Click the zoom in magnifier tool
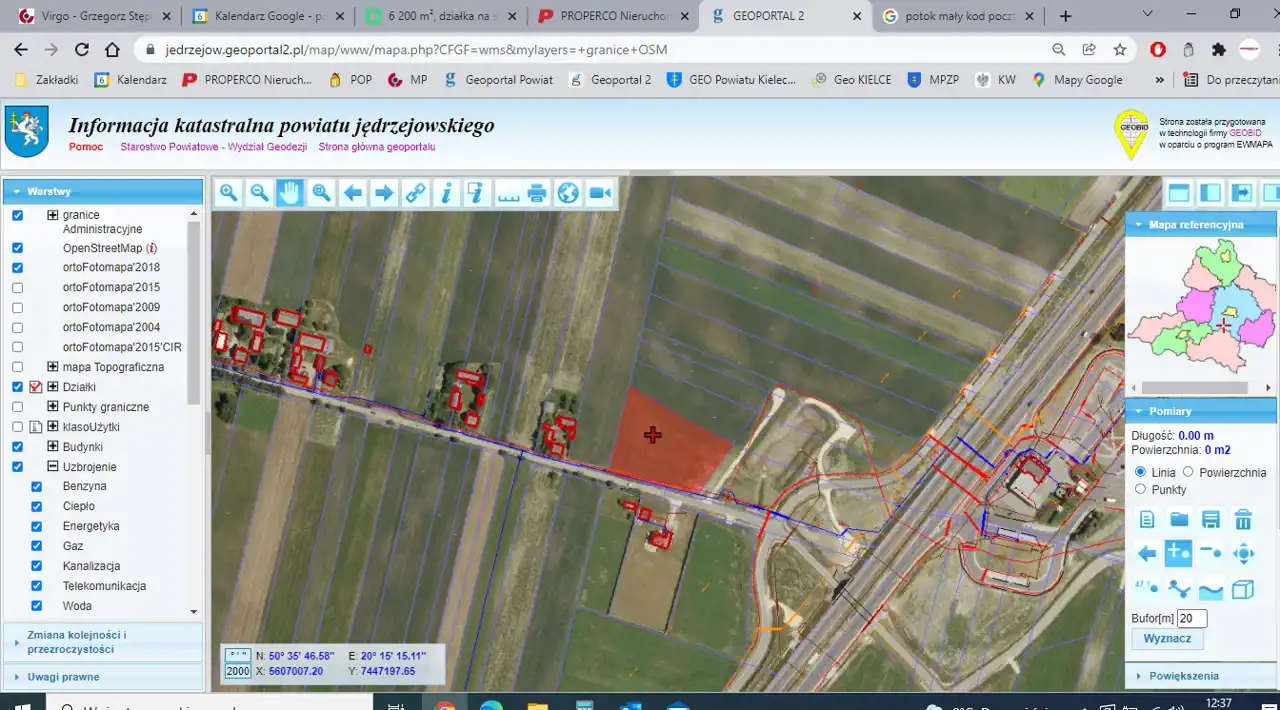 (x=229, y=193)
